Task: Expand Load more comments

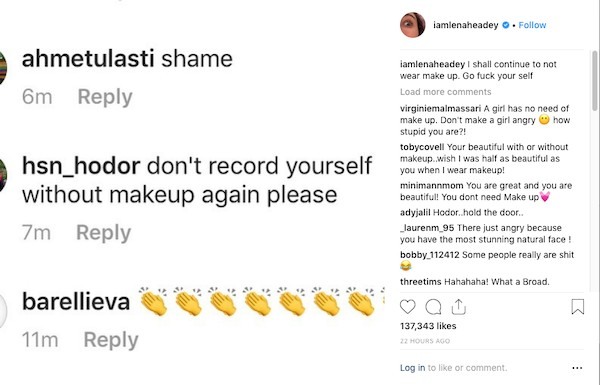Action: point(445,92)
